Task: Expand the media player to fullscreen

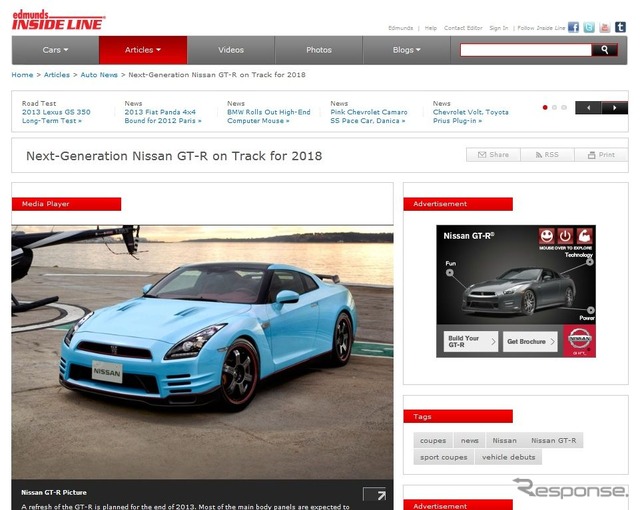Action: (375, 494)
